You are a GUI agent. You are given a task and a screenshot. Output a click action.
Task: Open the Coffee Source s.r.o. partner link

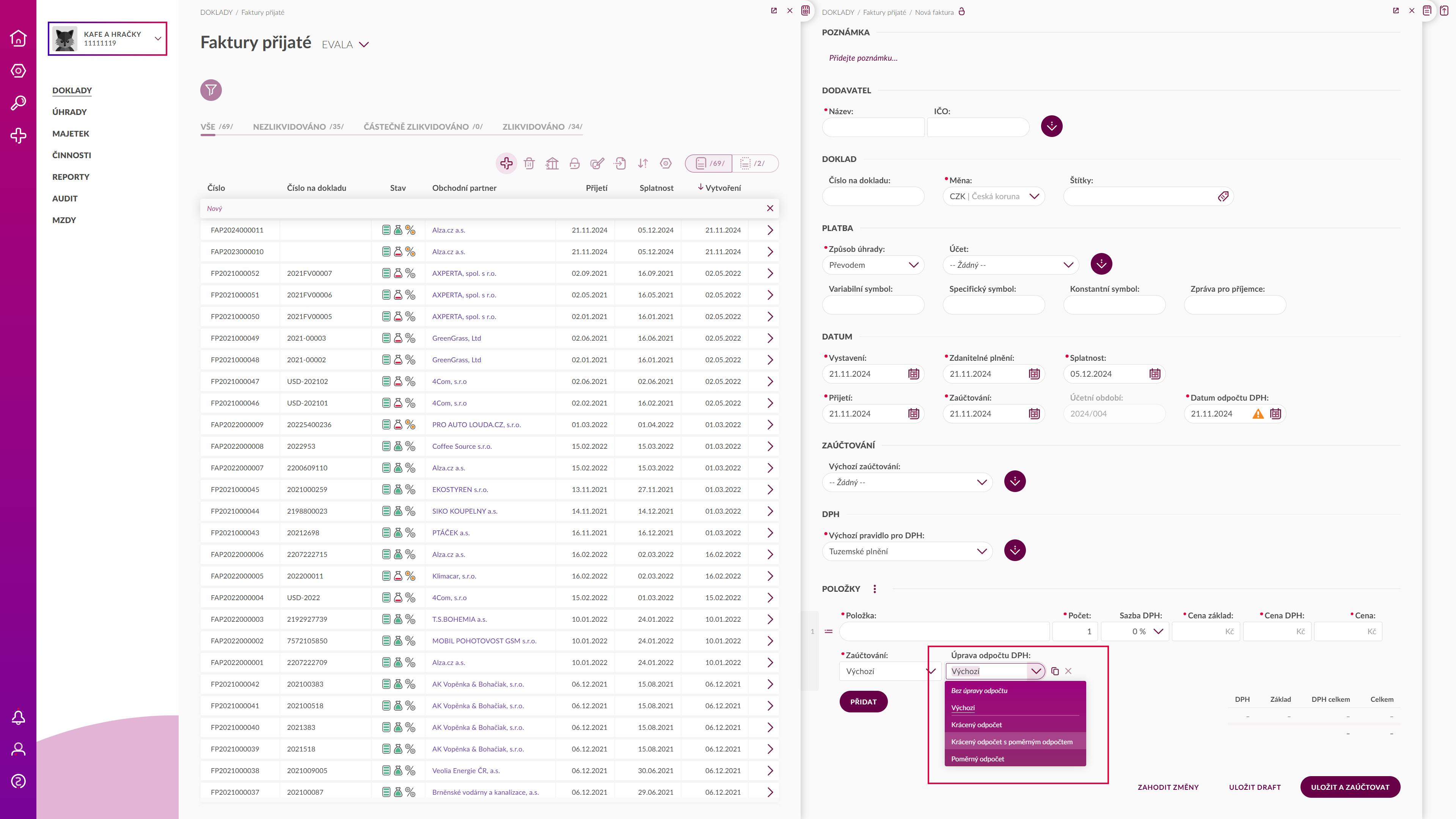tap(462, 446)
